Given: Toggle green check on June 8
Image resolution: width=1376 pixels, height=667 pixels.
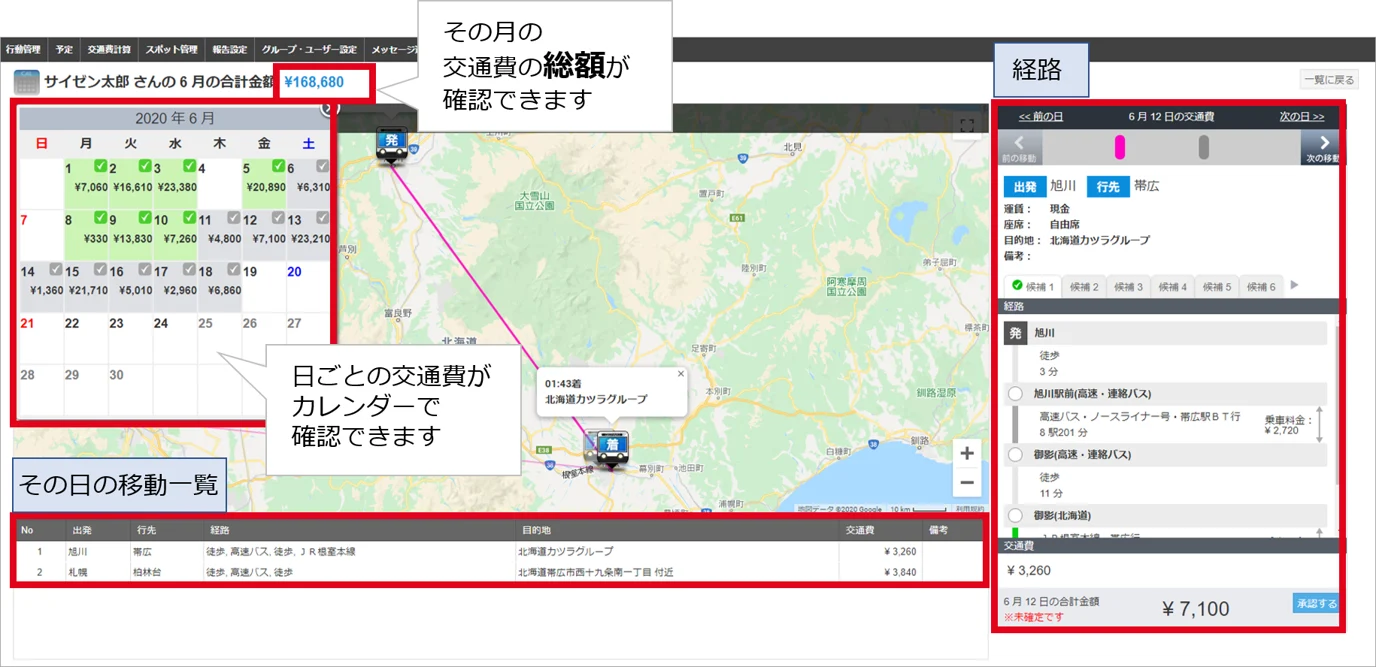Looking at the screenshot, I should (100, 217).
